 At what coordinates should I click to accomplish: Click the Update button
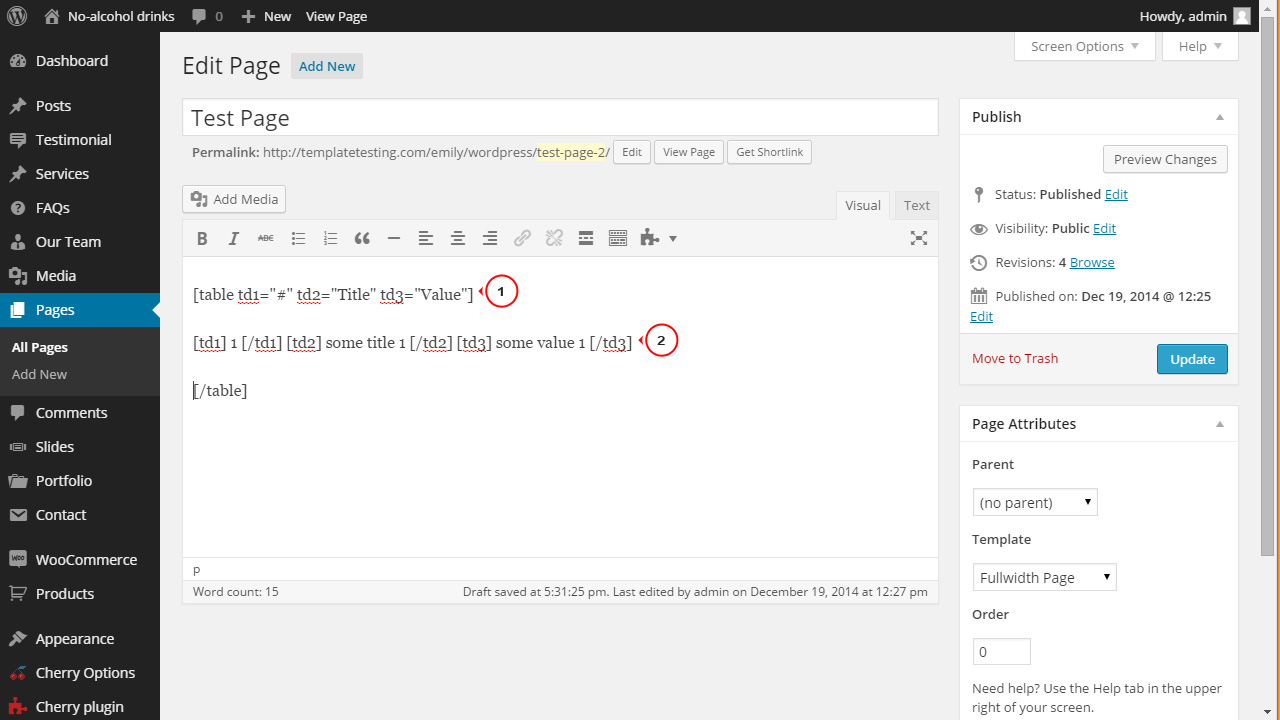point(1192,359)
